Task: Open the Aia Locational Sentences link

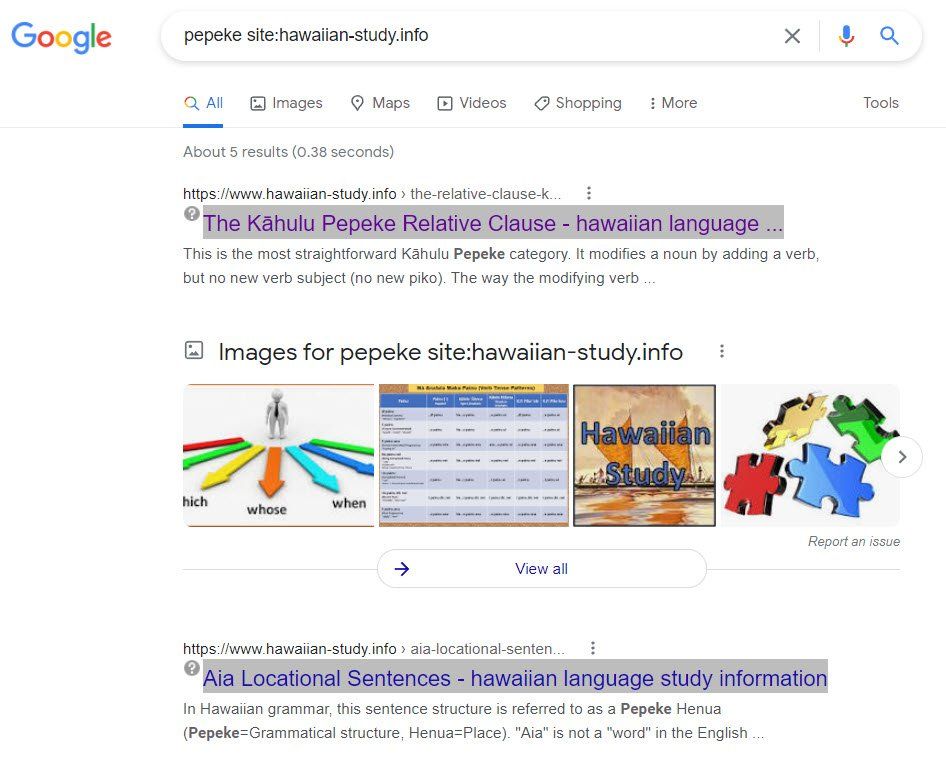Action: [x=515, y=678]
